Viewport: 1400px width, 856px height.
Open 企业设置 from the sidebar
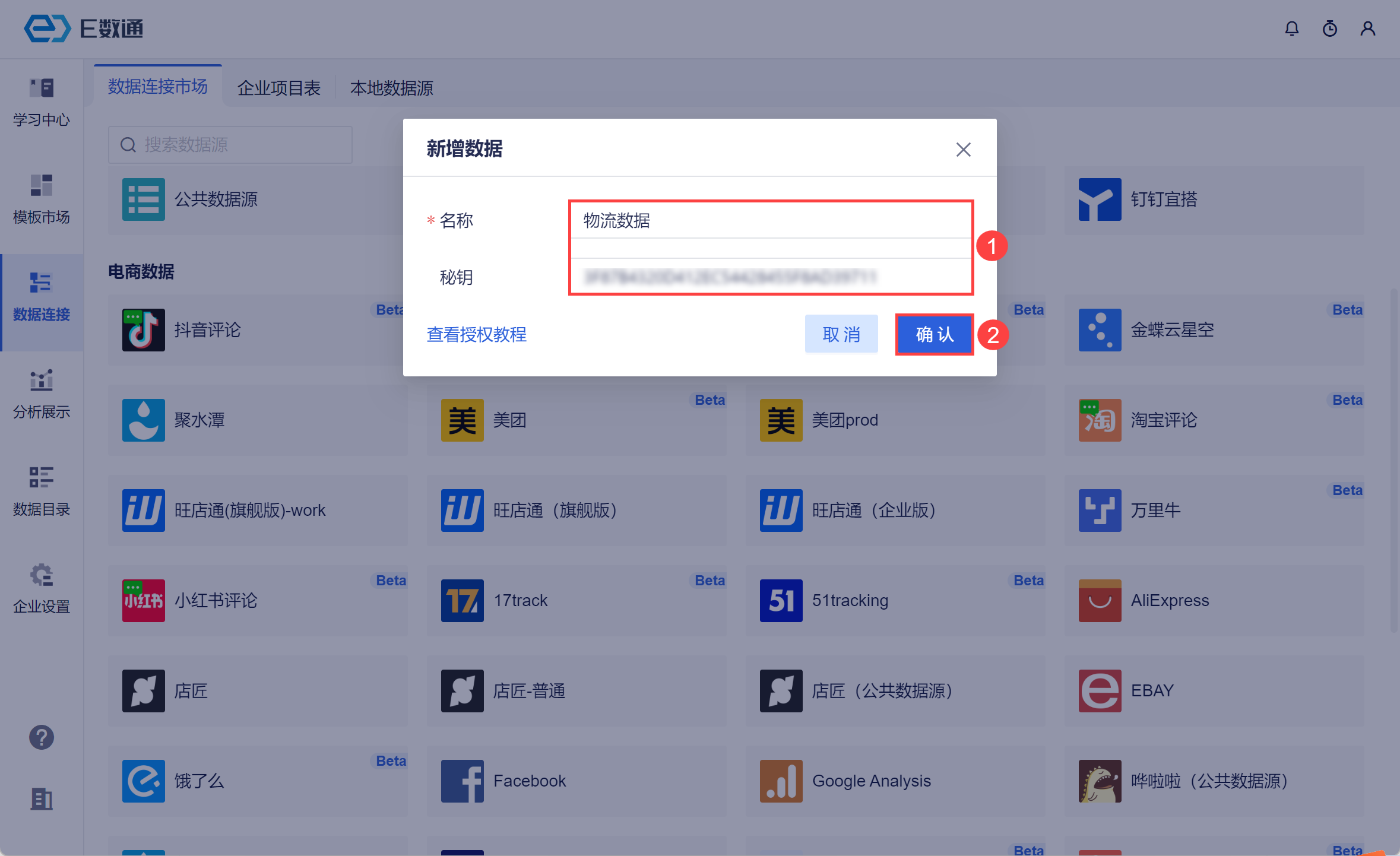point(41,589)
